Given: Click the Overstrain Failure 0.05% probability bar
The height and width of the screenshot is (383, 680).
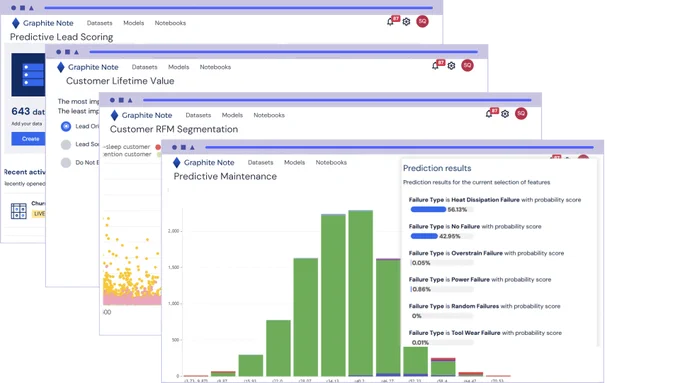Looking at the screenshot, I should click(441, 263).
